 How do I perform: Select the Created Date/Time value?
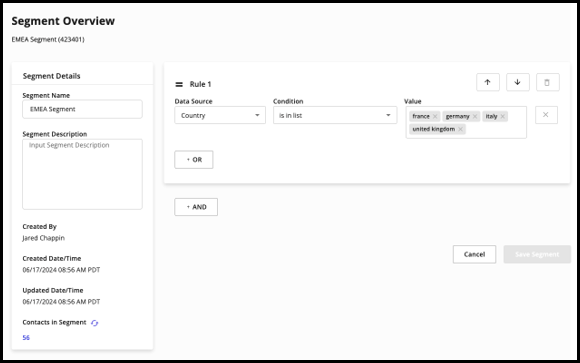[x=61, y=270]
